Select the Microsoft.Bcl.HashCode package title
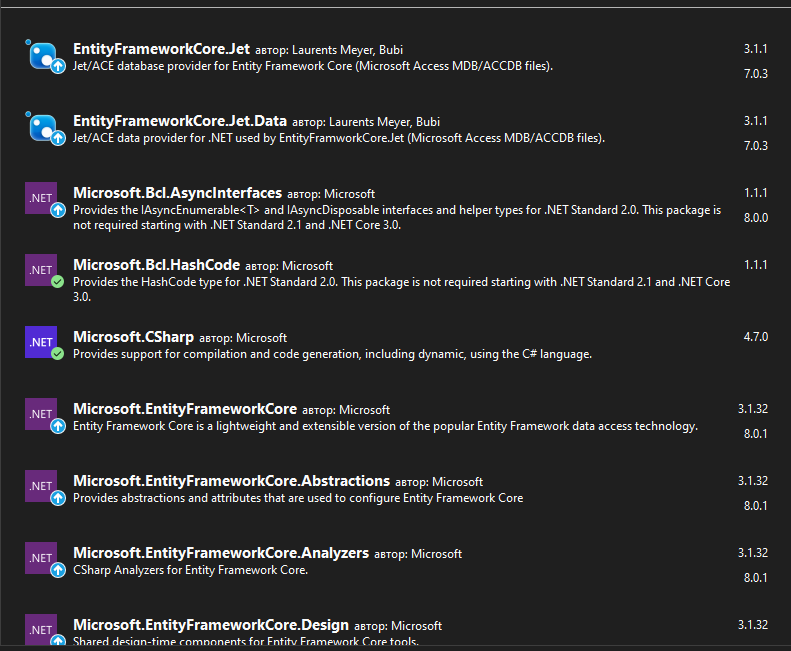Image resolution: width=791 pixels, height=651 pixels. (156, 265)
